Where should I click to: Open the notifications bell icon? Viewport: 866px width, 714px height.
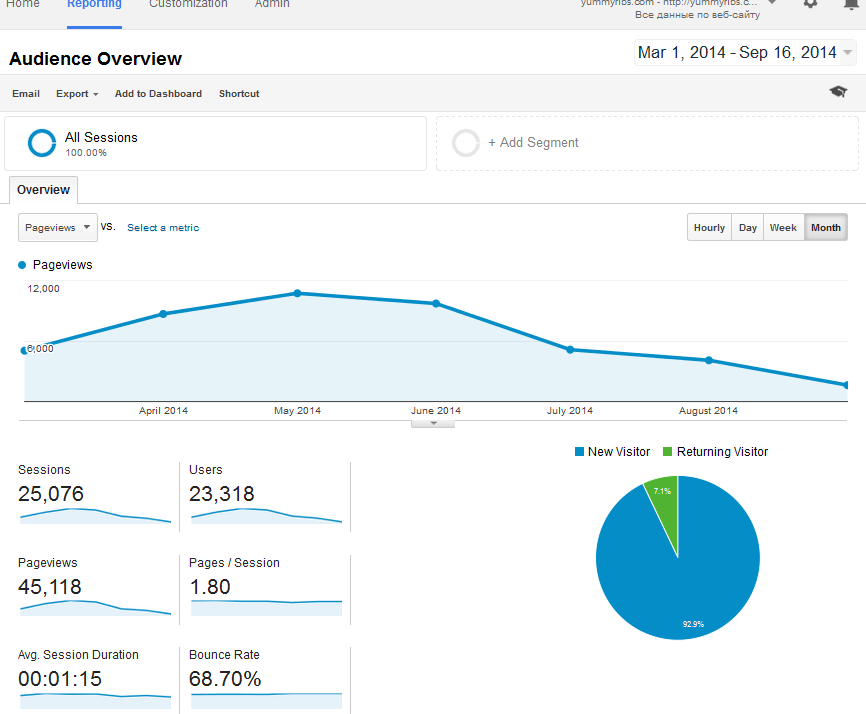point(851,4)
